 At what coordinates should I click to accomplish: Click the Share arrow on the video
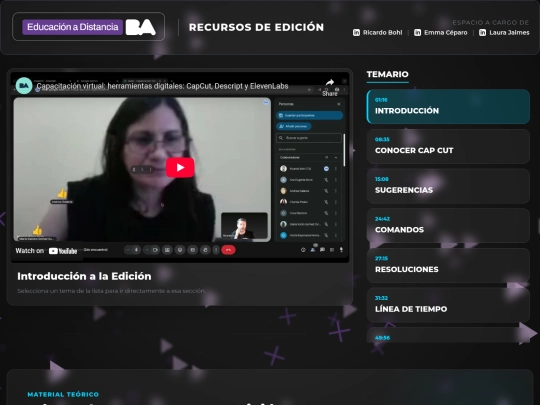330,83
